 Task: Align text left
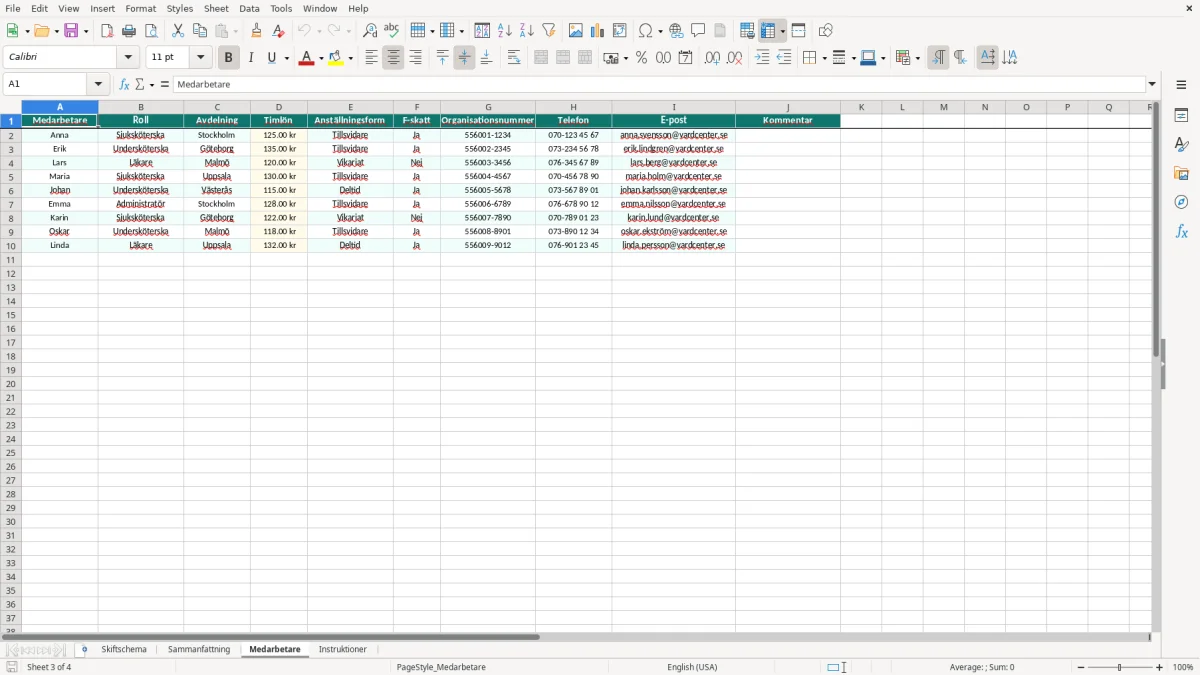(x=371, y=58)
